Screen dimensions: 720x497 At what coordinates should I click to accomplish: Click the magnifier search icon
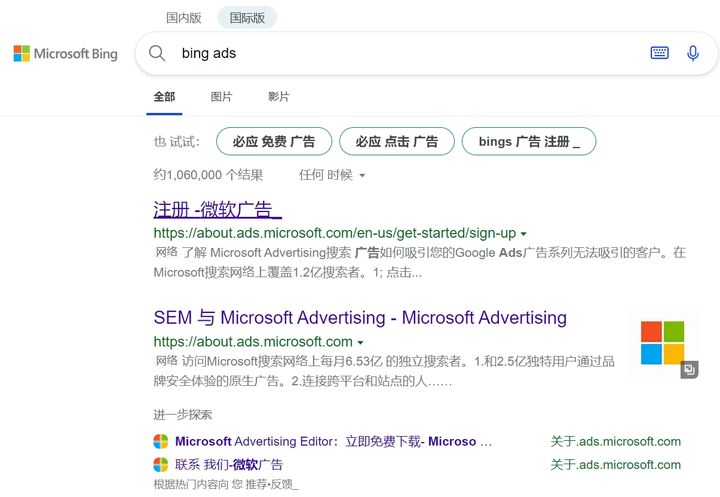click(157, 53)
